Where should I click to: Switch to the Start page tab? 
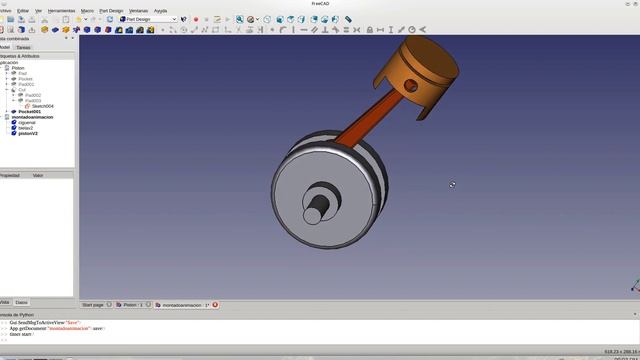tap(93, 305)
